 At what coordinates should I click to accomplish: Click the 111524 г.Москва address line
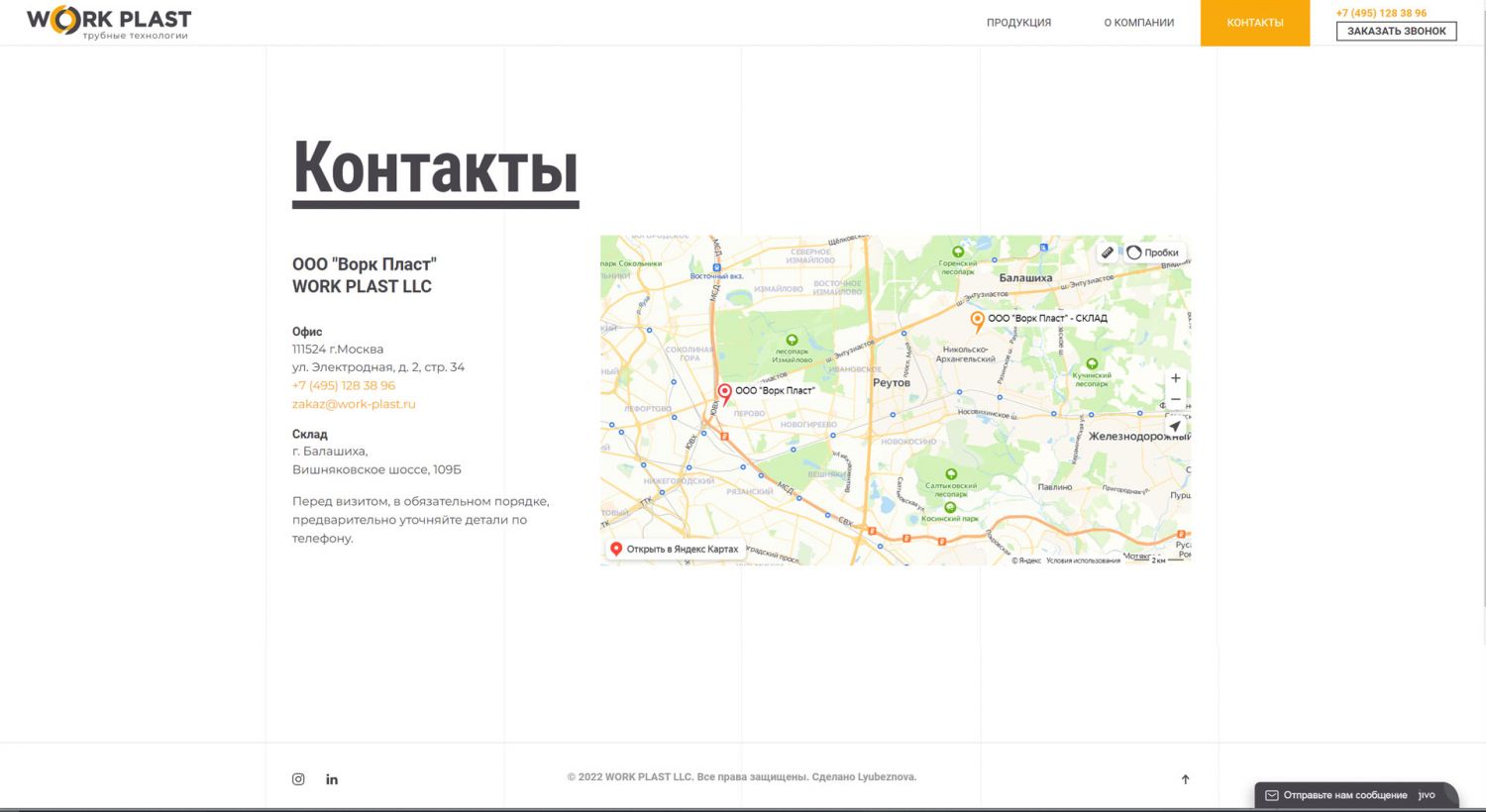[338, 350]
